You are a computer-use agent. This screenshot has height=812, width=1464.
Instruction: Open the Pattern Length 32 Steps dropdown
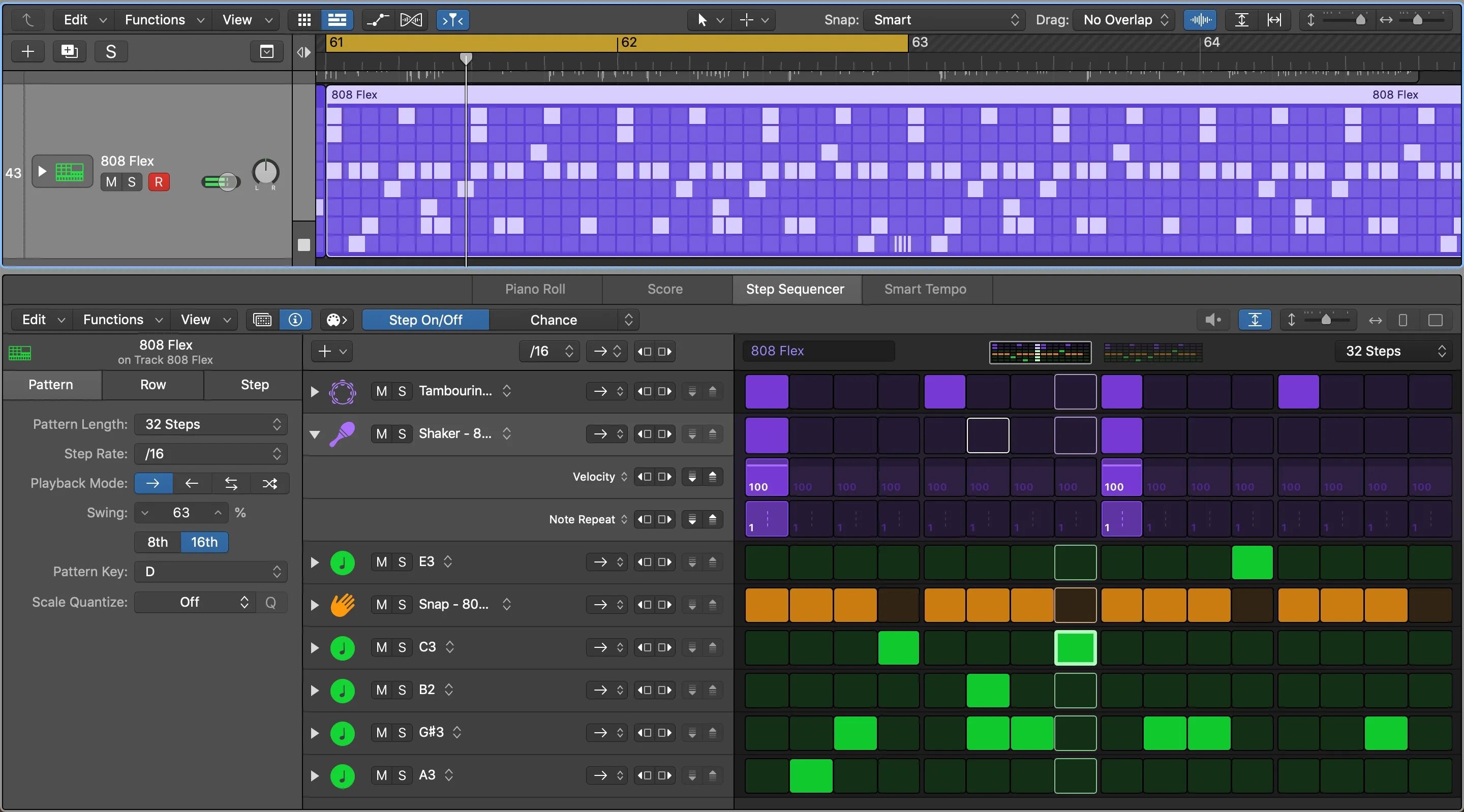[209, 425]
